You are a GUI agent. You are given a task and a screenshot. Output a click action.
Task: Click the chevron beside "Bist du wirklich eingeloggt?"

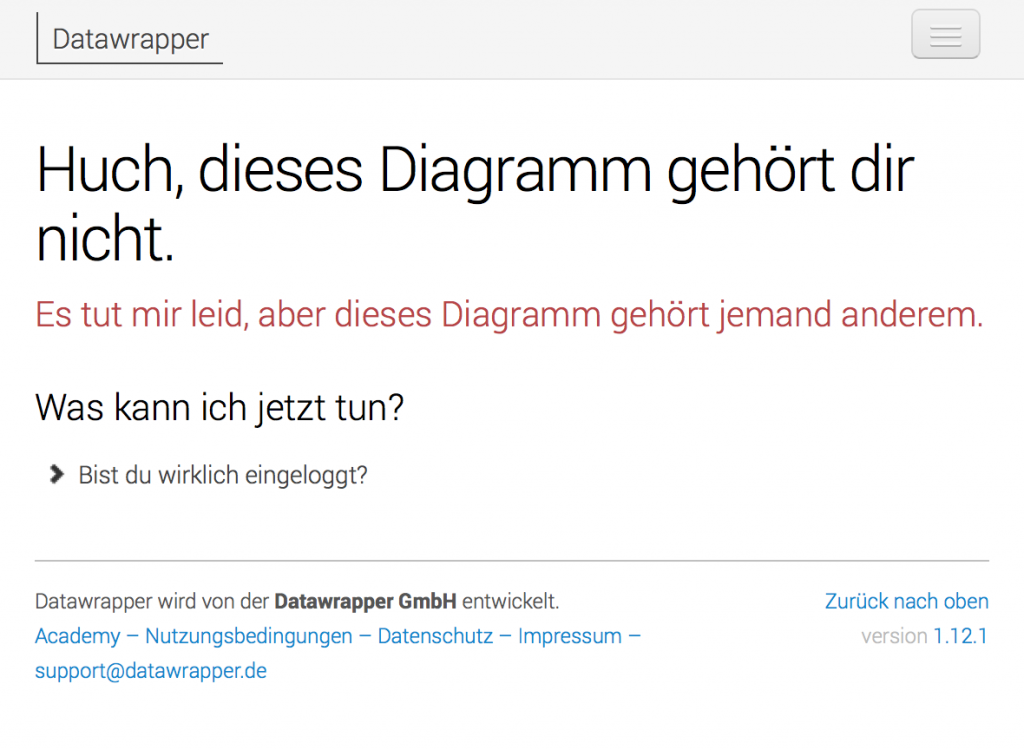[x=57, y=474]
